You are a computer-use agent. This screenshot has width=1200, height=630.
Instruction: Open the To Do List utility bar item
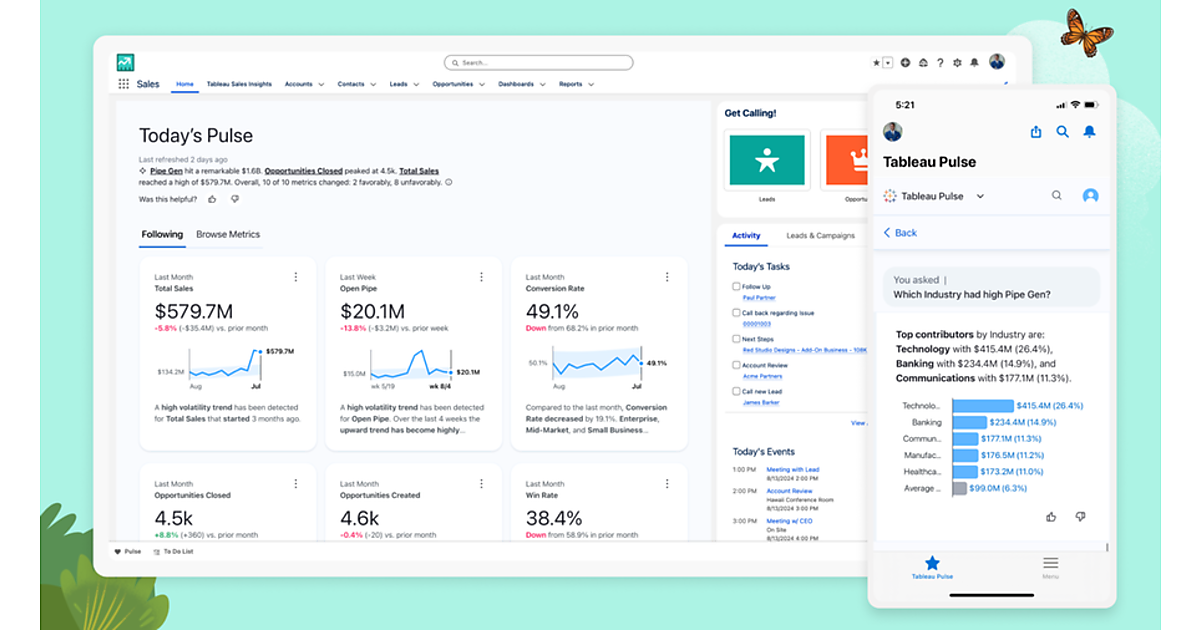[173, 551]
